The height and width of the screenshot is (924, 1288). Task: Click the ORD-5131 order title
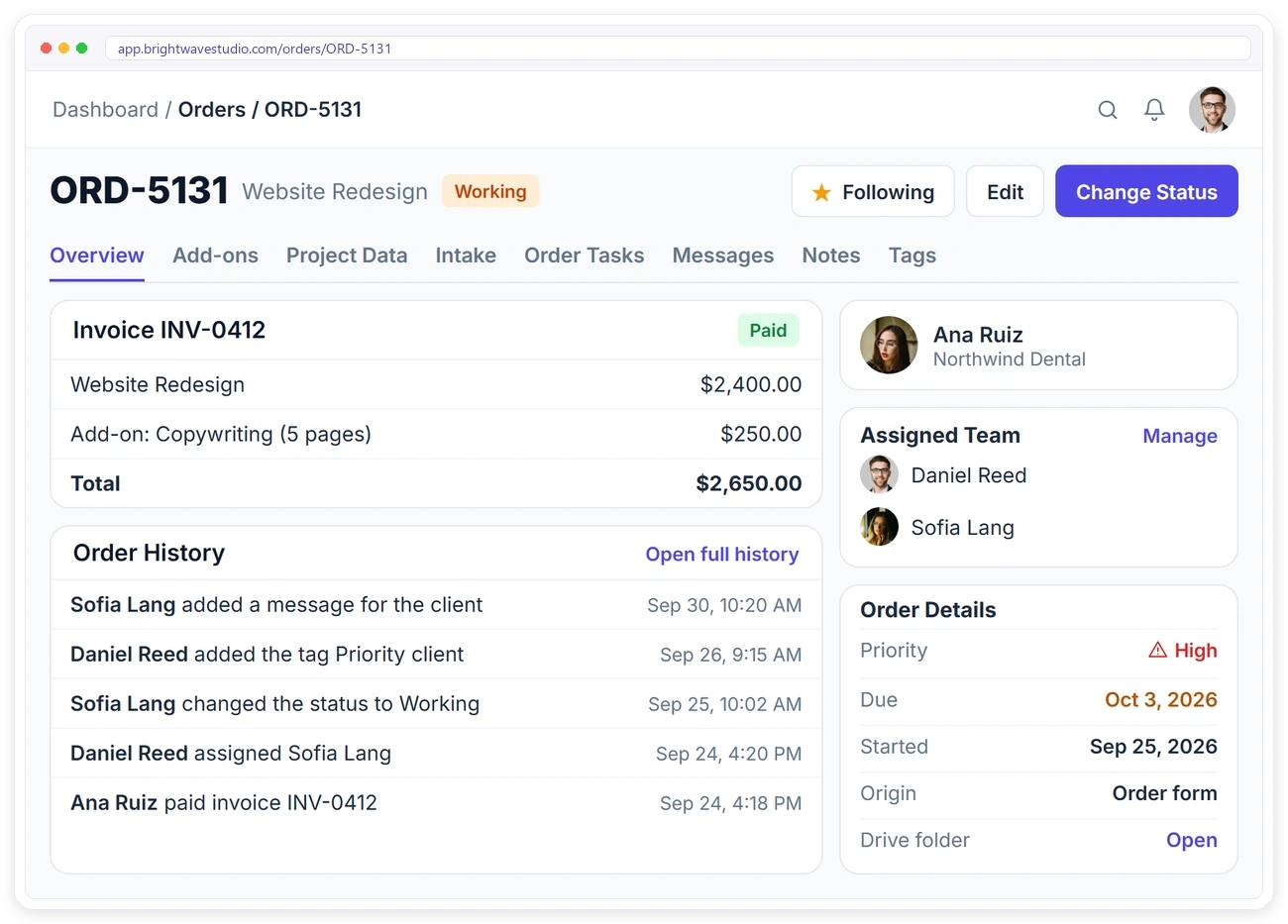[x=140, y=190]
